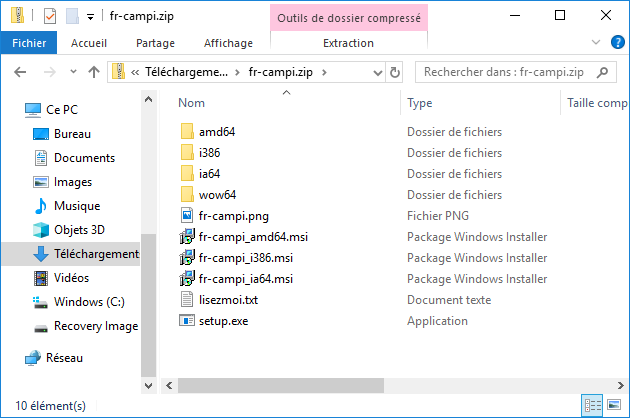Screen dimensions: 630x418
Task: Open the quick access toolbar customize dropdown
Action: 91,17
